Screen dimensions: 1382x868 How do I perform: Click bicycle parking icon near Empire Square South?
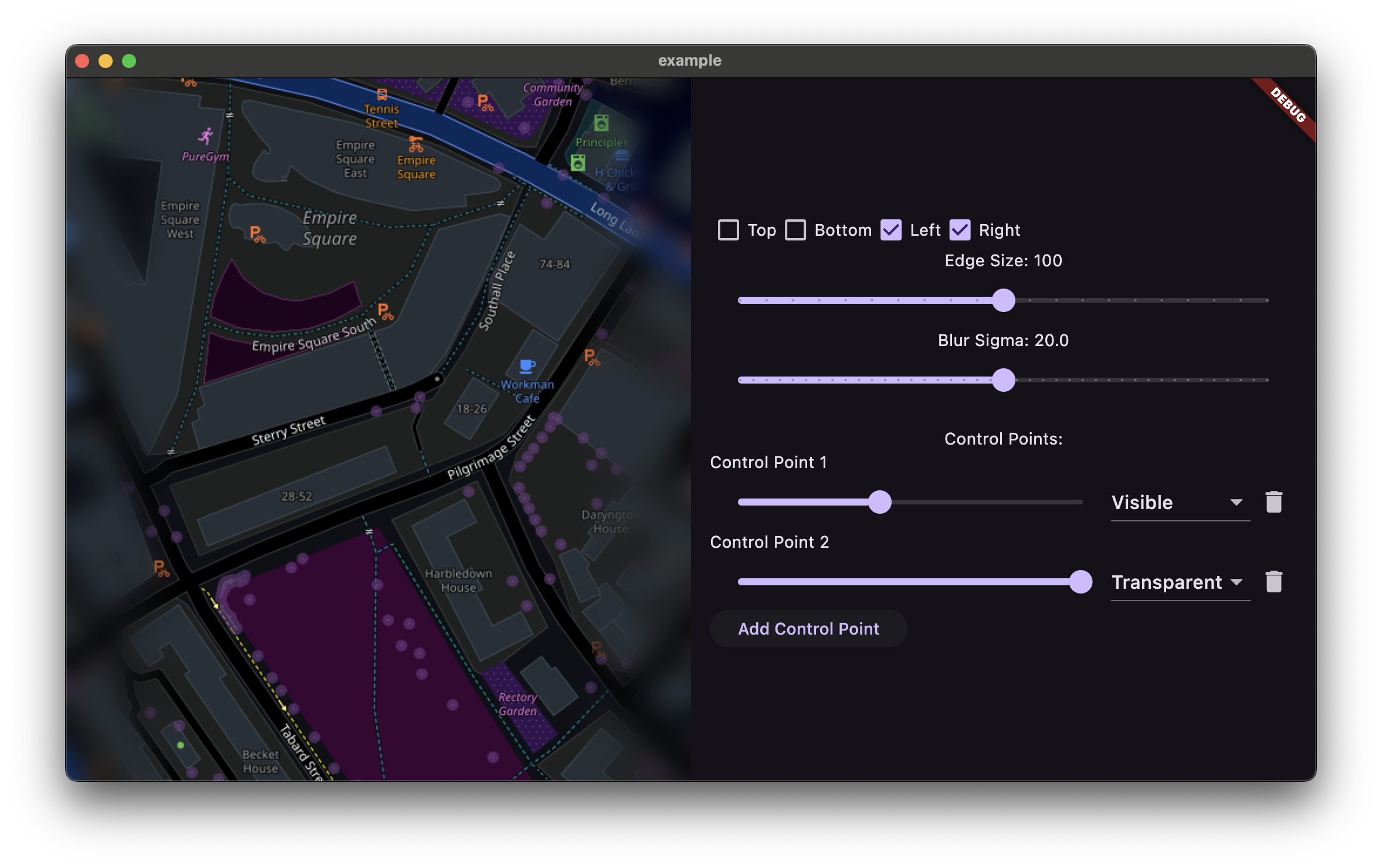pos(385,311)
